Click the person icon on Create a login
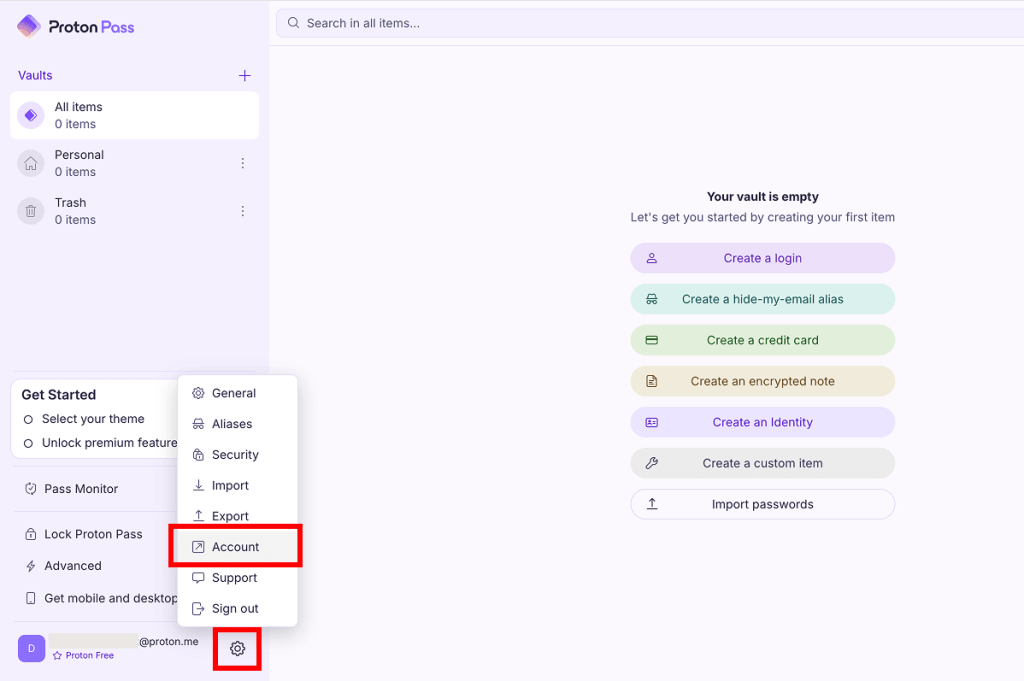1024x681 pixels. click(652, 258)
